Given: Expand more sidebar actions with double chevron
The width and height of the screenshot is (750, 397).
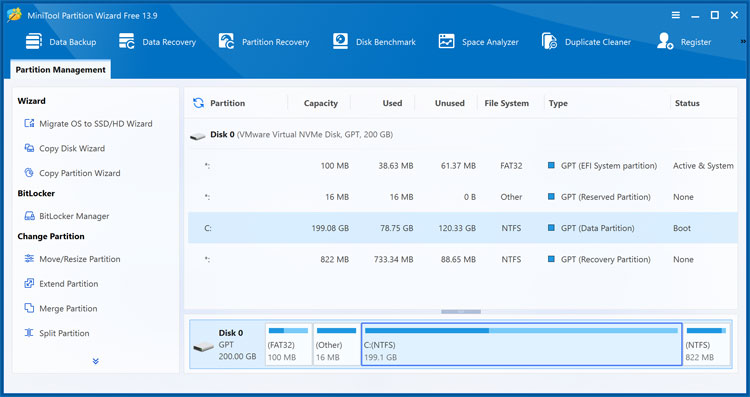Looking at the screenshot, I should [x=96, y=361].
